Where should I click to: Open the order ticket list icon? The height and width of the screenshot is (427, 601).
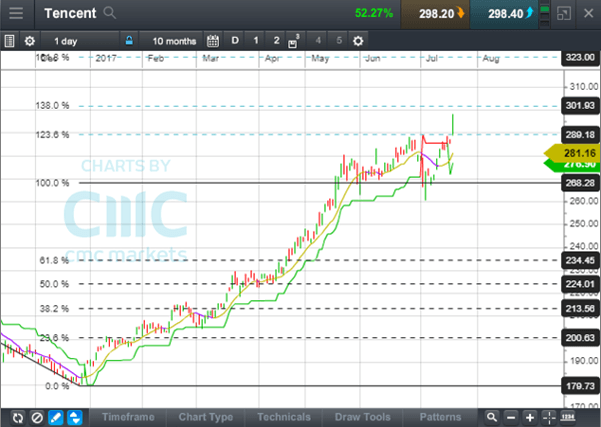coord(10,41)
